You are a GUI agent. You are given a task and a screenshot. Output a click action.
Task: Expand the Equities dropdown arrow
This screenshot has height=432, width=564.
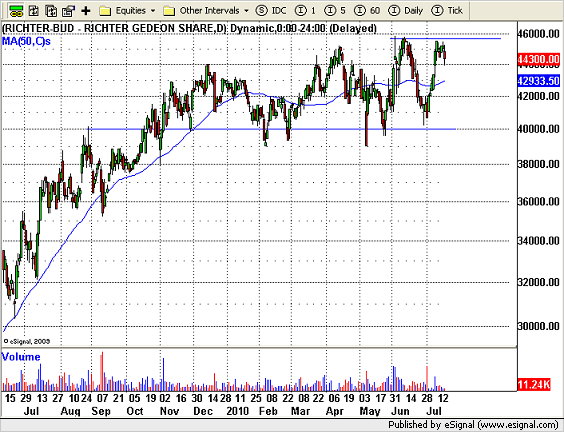[153, 11]
